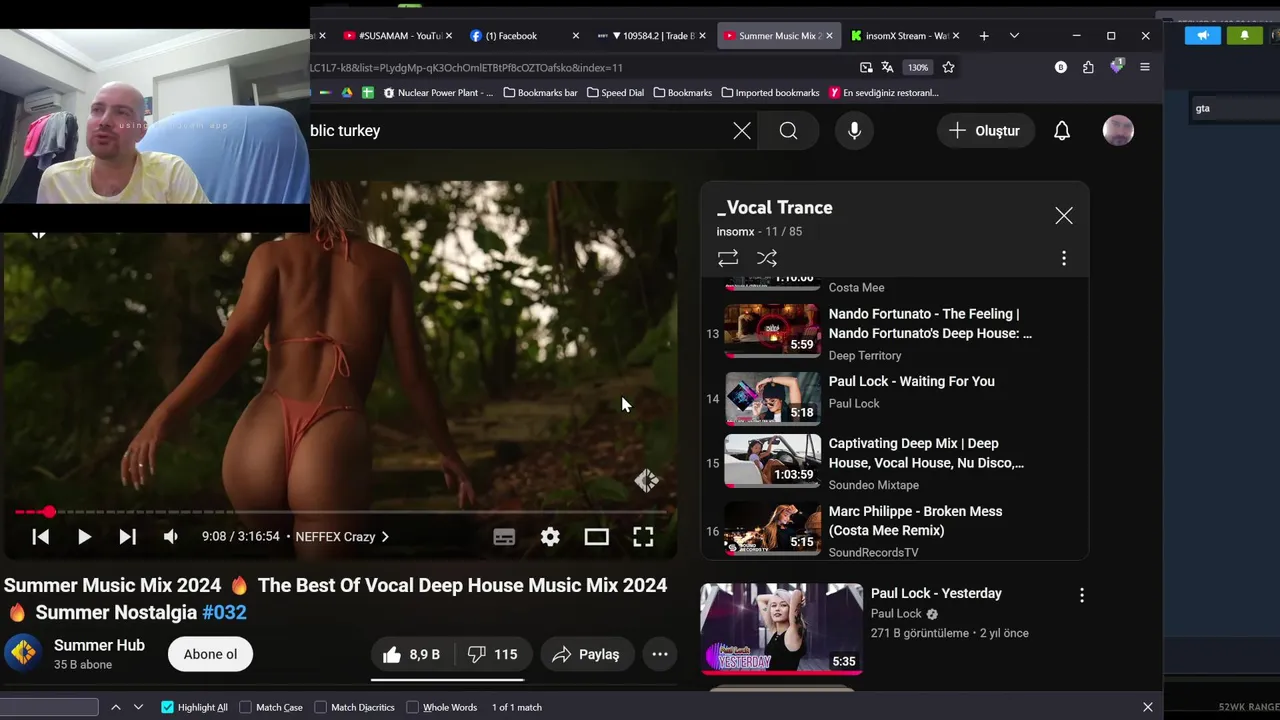
Task: Switch to theater mode view
Action: coord(597,537)
